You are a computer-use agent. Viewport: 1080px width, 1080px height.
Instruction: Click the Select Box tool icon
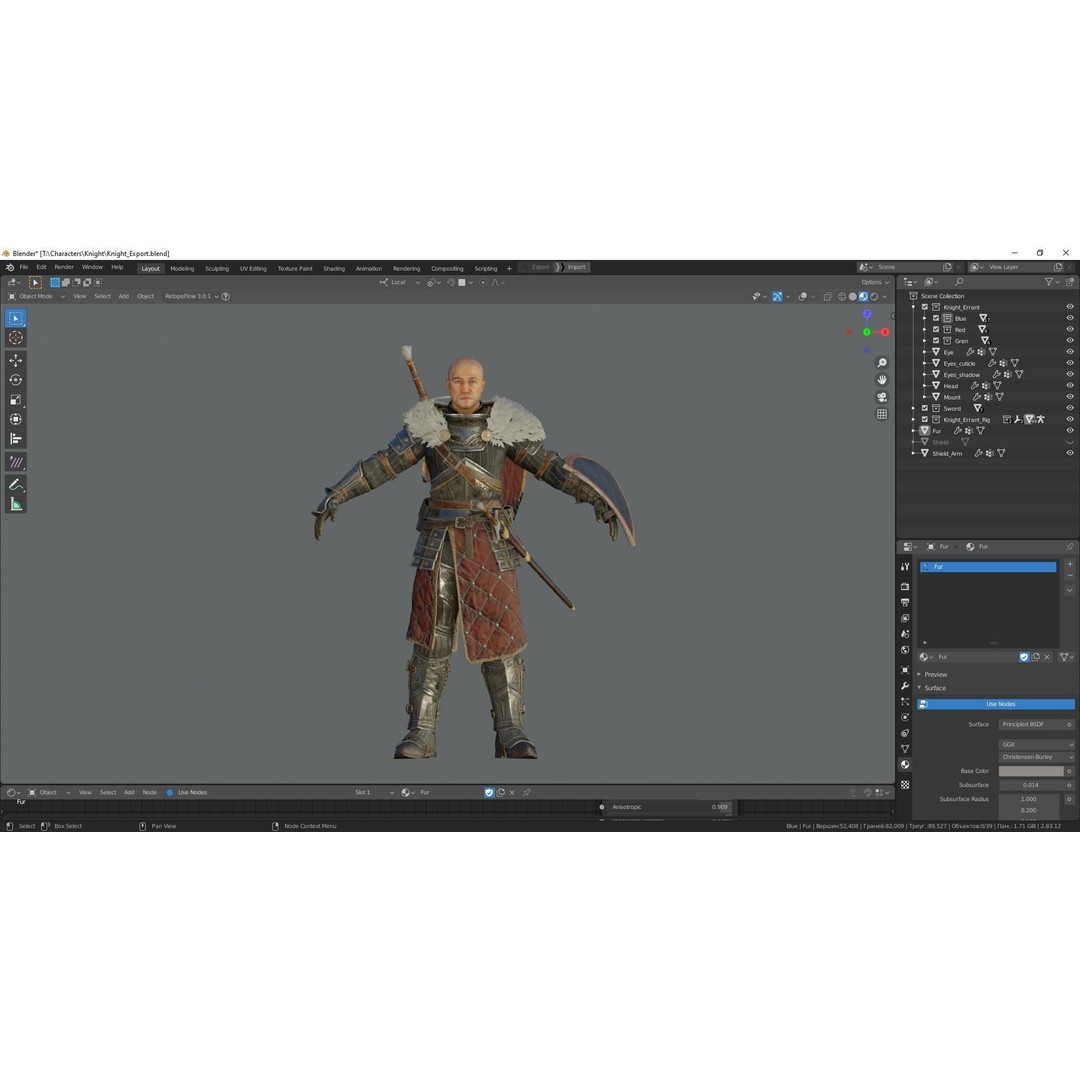pyautogui.click(x=15, y=318)
